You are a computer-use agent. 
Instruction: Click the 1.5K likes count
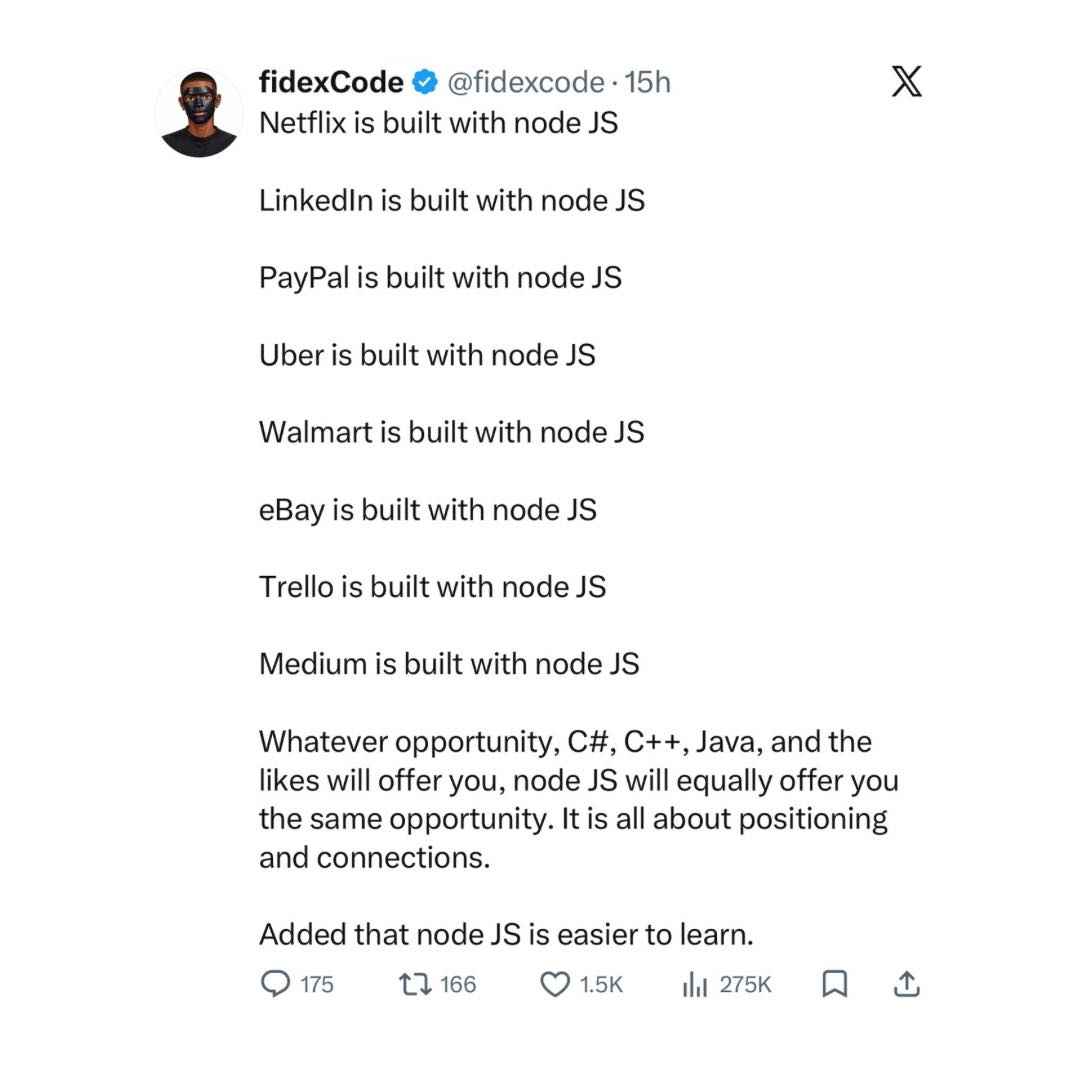(x=601, y=985)
